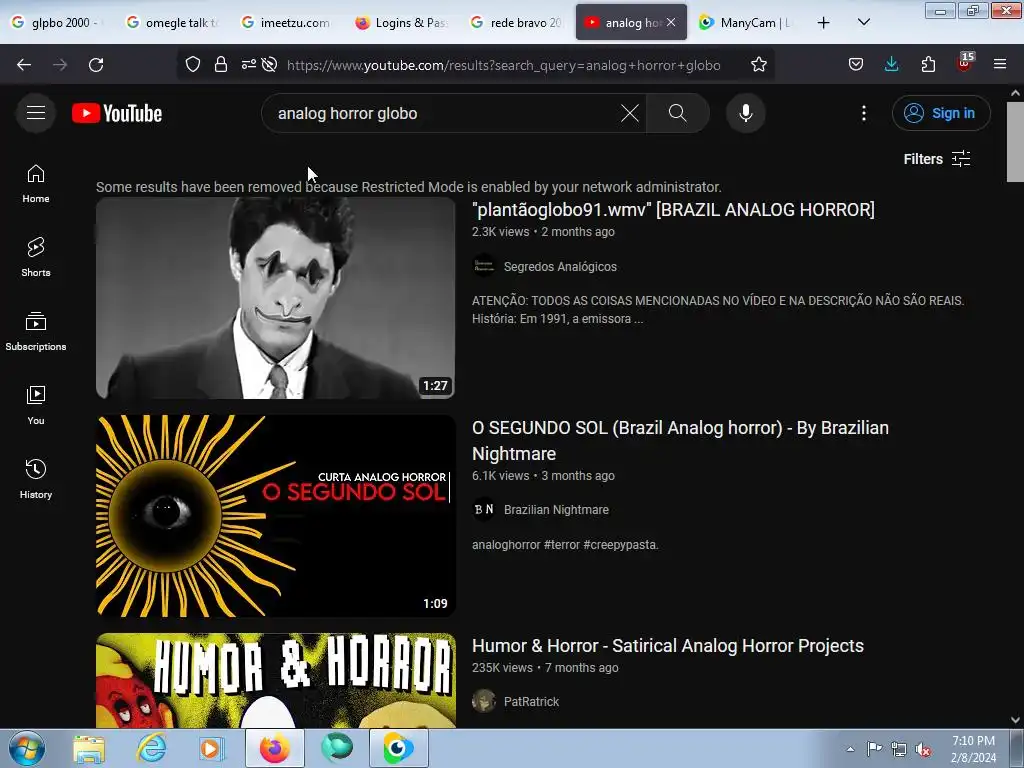Open Firefox application menu
The image size is (1024, 768).
1000,65
